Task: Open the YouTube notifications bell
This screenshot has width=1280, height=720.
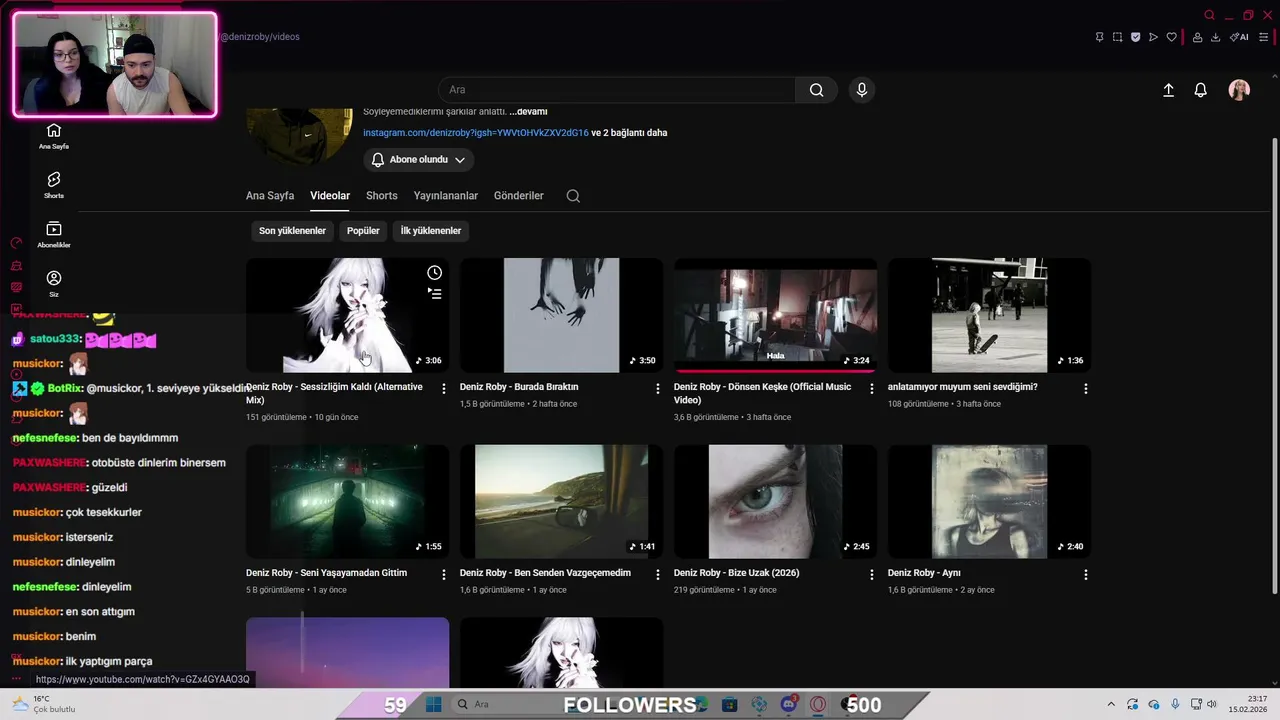Action: click(x=1201, y=90)
